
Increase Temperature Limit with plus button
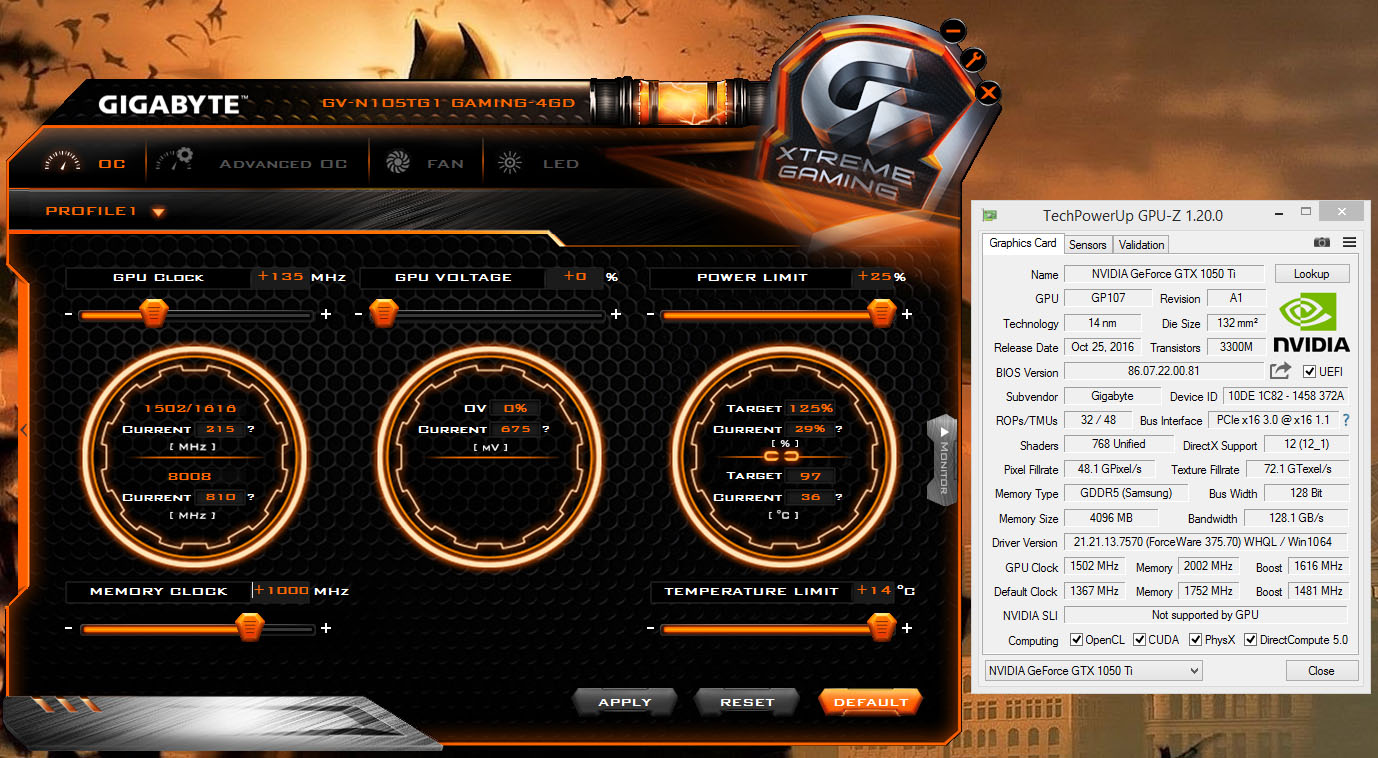pyautogui.click(x=907, y=628)
